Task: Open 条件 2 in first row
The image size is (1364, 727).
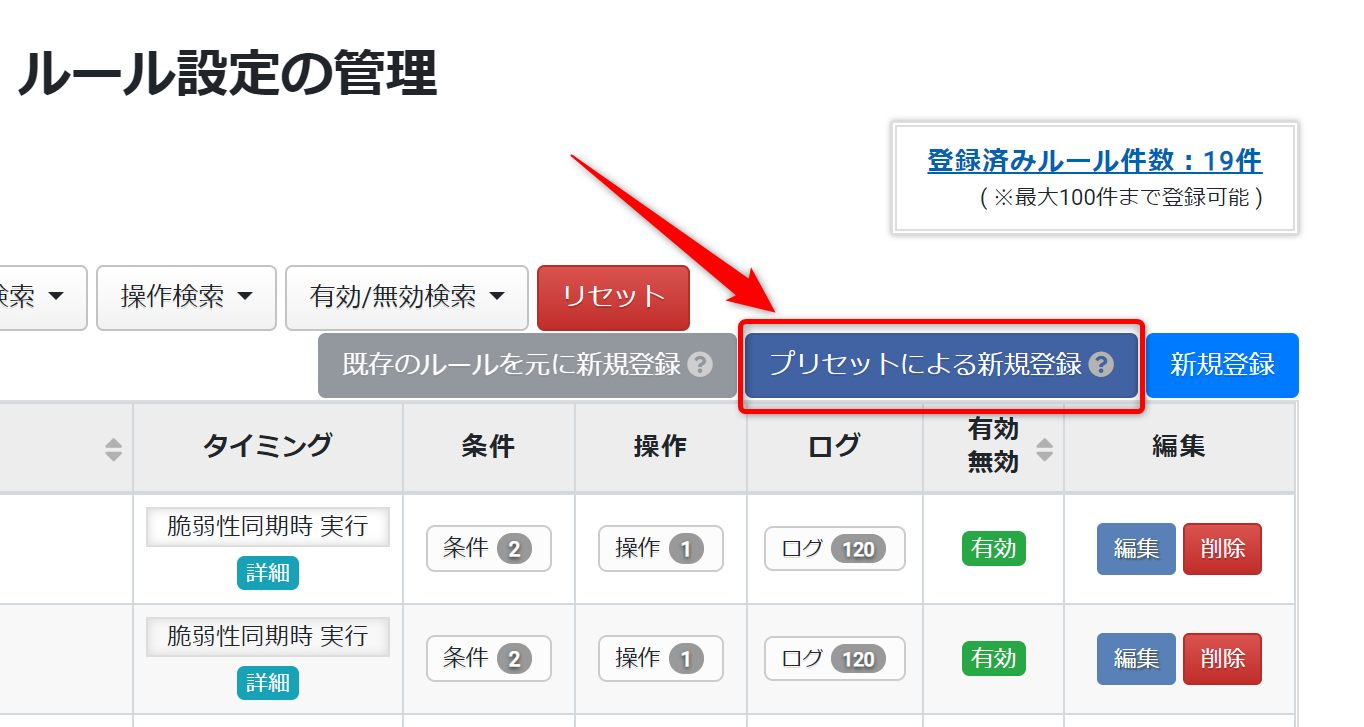Action: click(x=489, y=548)
